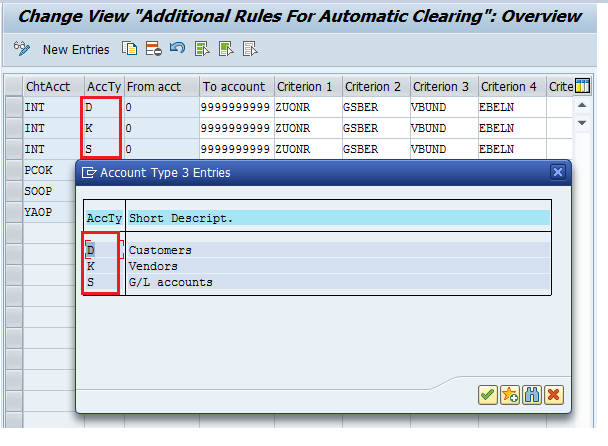608x446 pixels.
Task: Click the AccTy field with value D
Action: coord(102,107)
